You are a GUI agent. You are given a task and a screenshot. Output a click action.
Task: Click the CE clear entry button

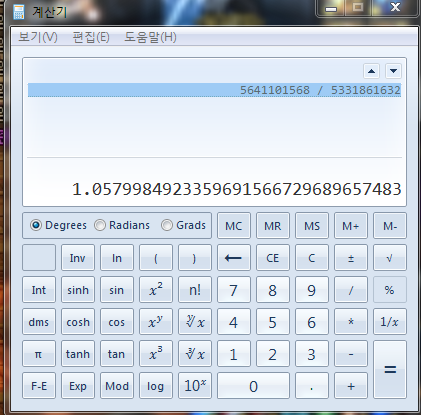[x=273, y=258]
